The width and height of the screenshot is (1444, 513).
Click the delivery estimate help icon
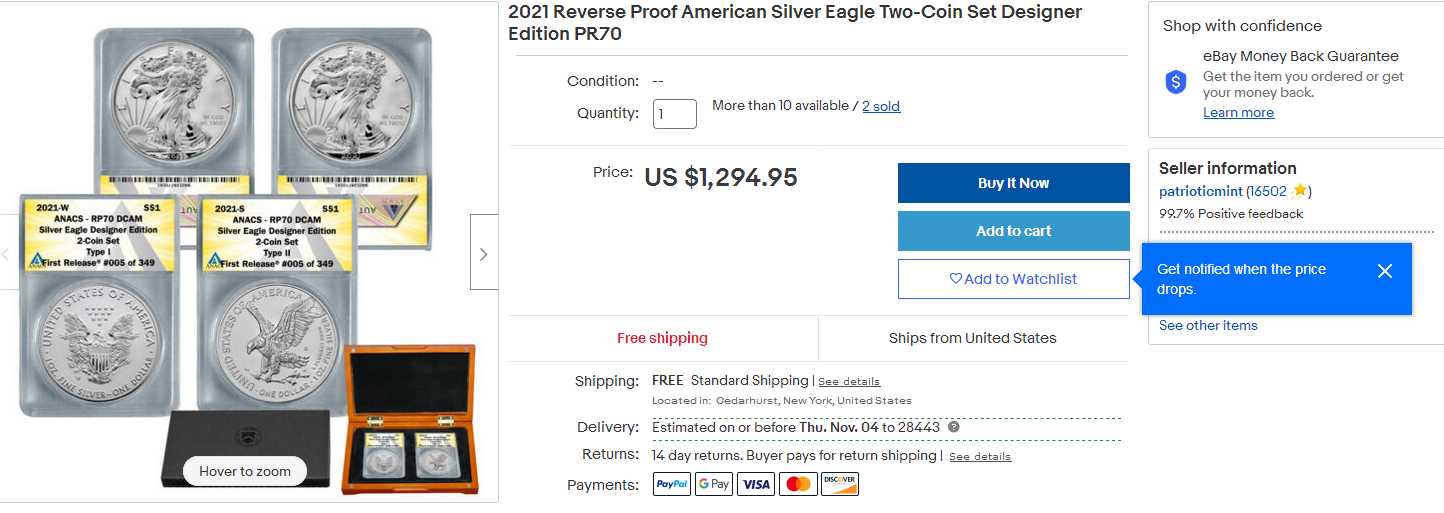tap(953, 427)
